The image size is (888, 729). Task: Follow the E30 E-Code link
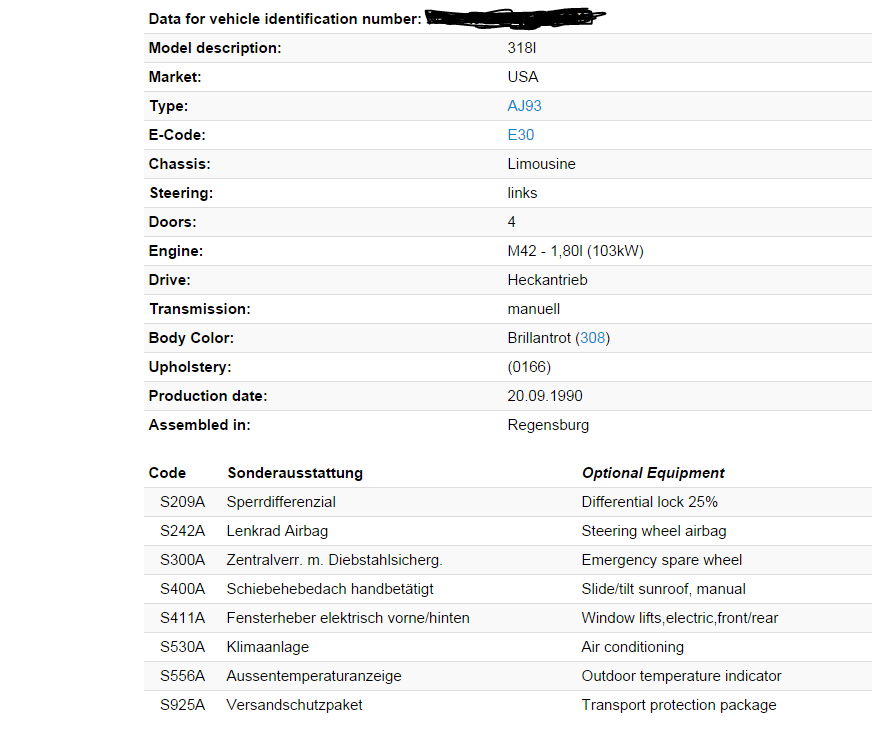click(520, 135)
